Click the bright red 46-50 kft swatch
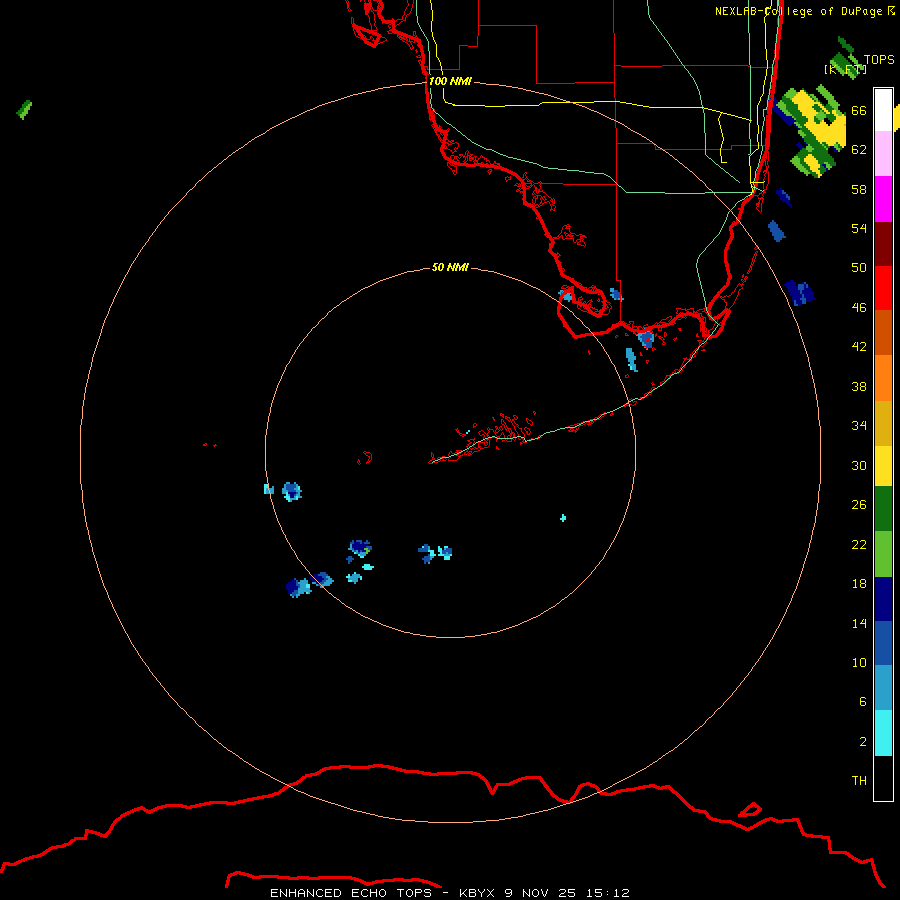The width and height of the screenshot is (900, 900). click(x=883, y=288)
